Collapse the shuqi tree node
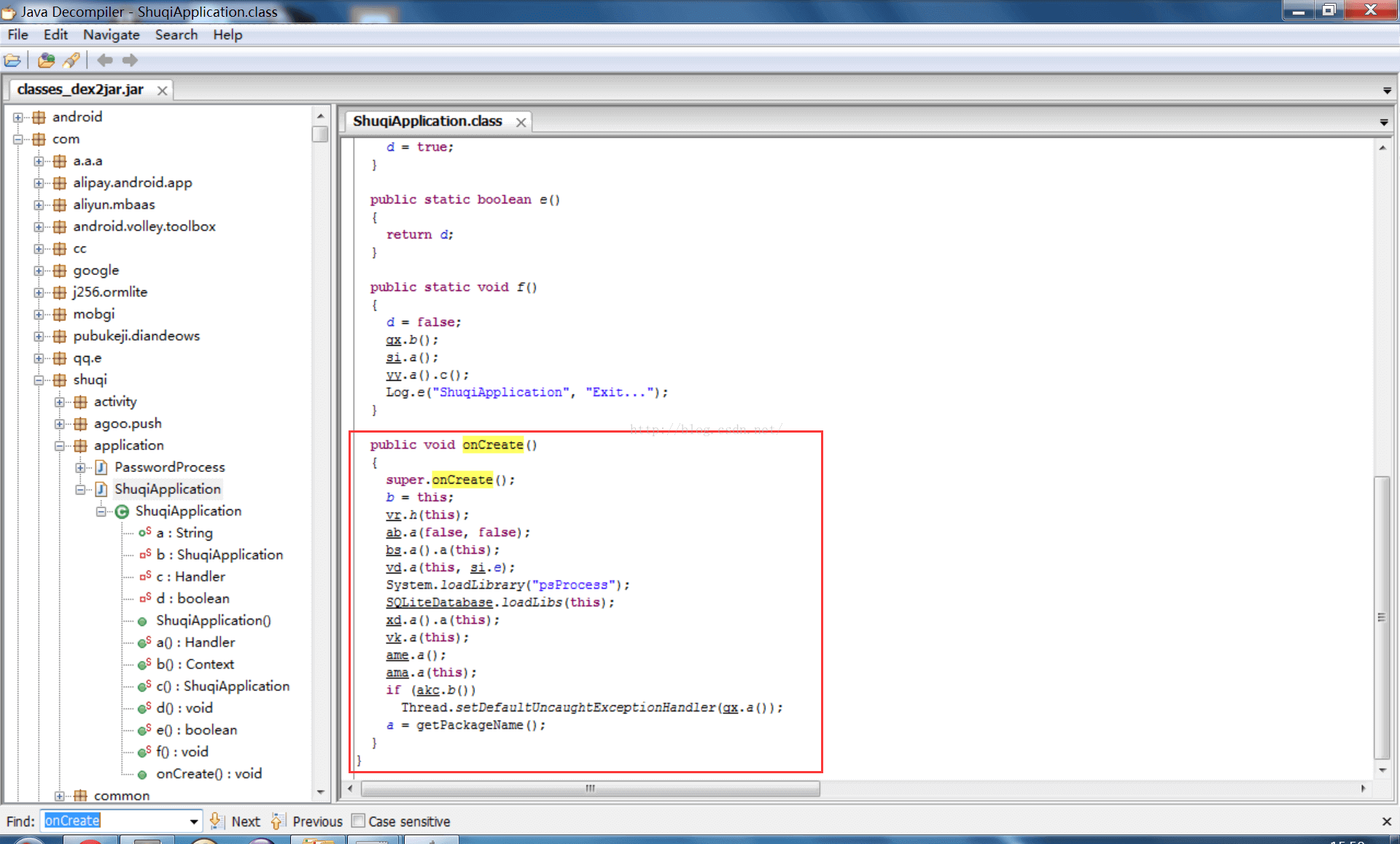The height and width of the screenshot is (844, 1400). click(39, 379)
